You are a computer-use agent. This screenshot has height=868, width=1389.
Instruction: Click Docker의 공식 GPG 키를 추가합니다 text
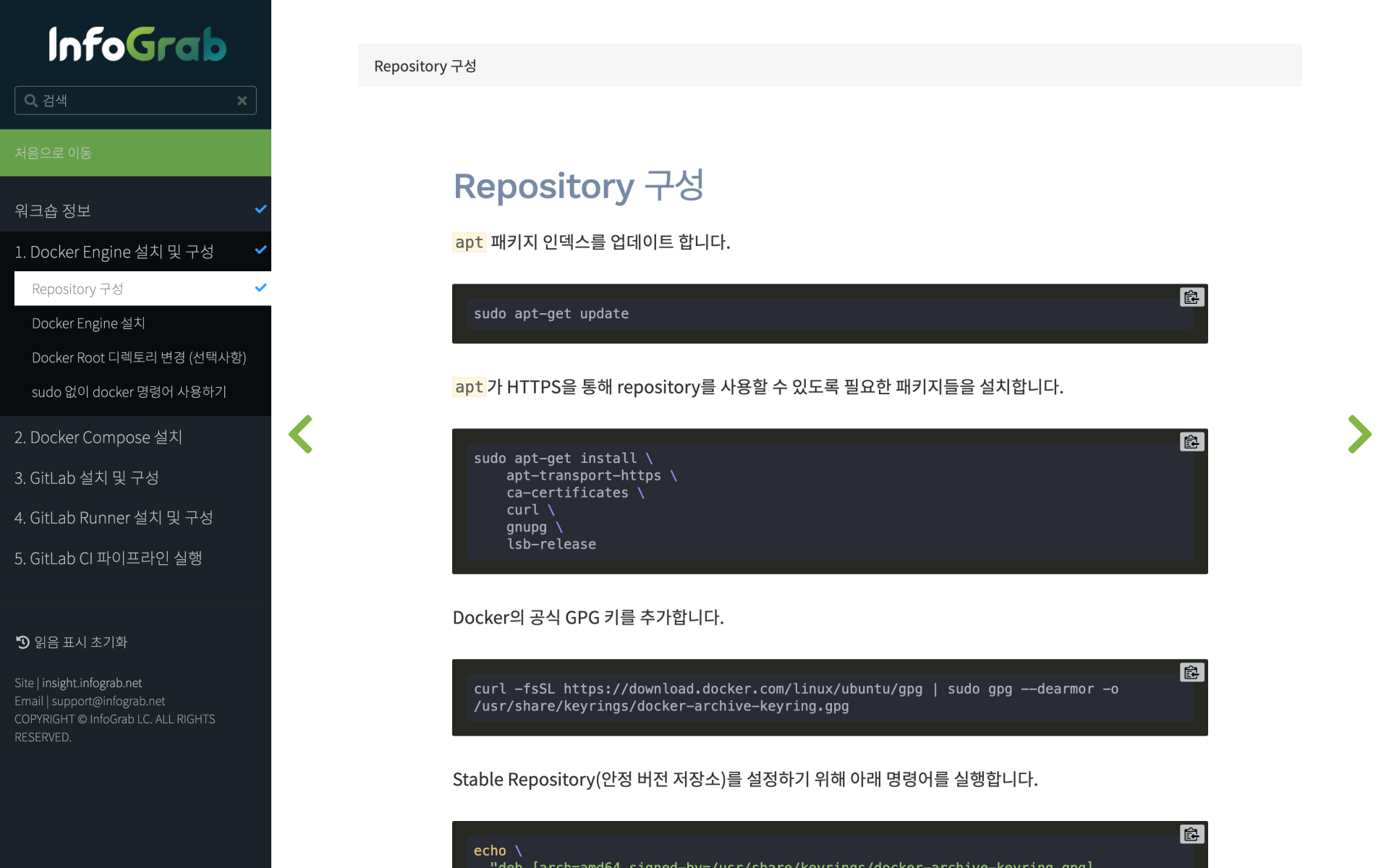coord(588,617)
